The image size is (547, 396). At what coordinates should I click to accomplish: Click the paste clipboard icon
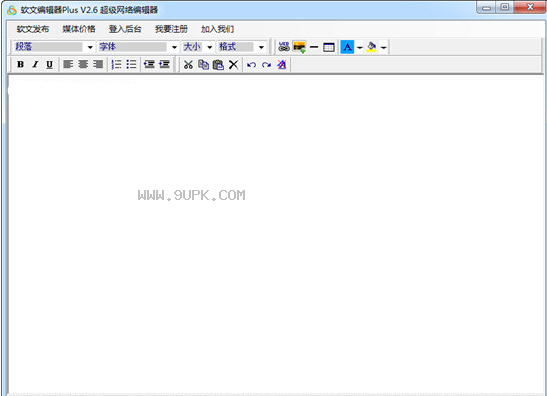pos(218,64)
